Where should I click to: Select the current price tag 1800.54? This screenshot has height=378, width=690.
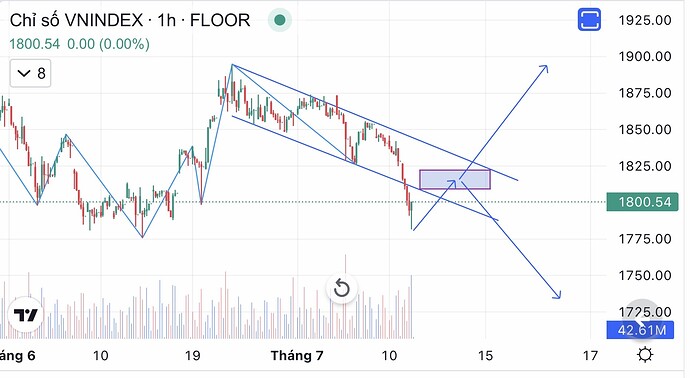(x=642, y=202)
